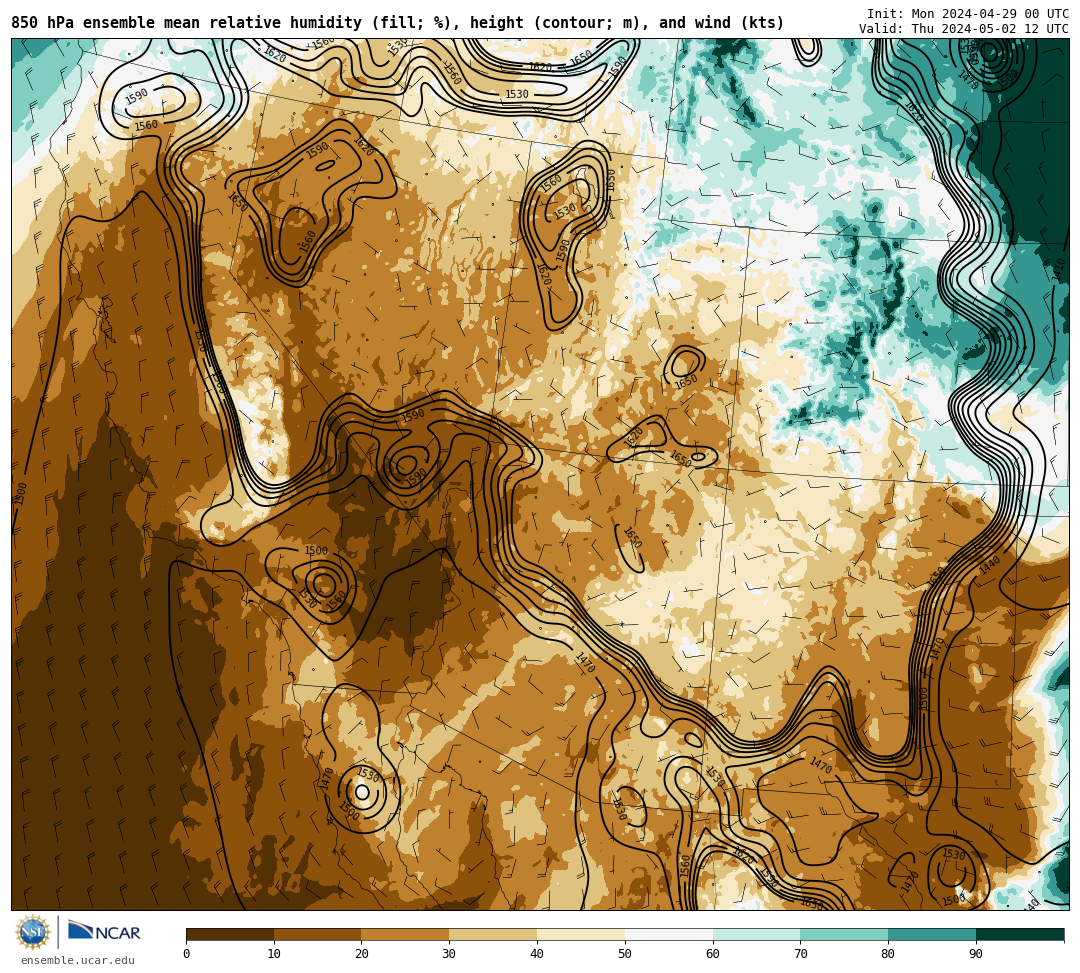Viewport: 1080px width, 973px height.
Task: Click the NSF logo icon
Action: (x=33, y=932)
